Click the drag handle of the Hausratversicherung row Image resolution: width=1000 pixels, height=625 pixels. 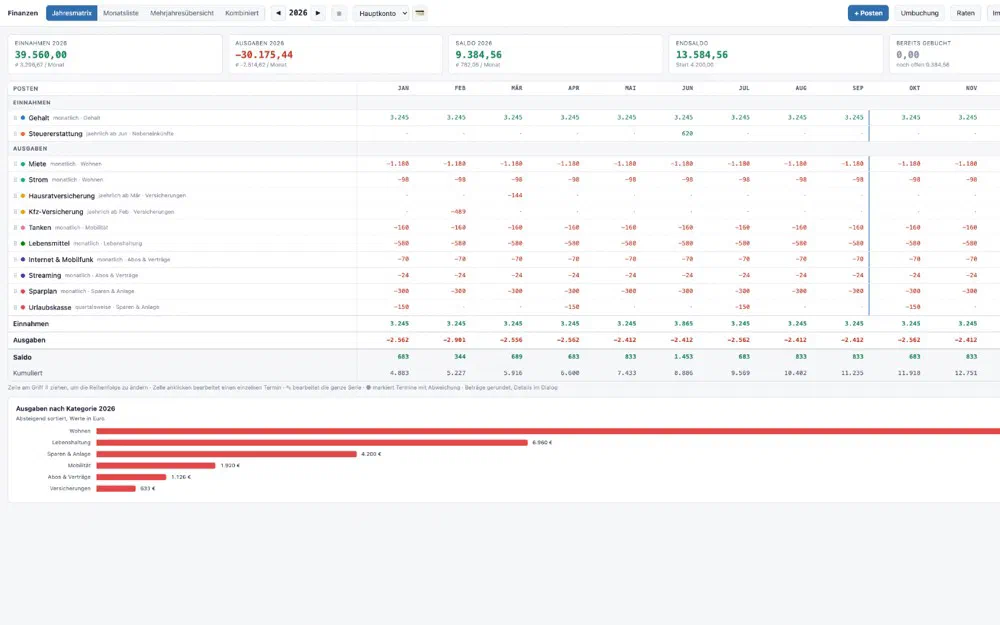[x=15, y=196]
